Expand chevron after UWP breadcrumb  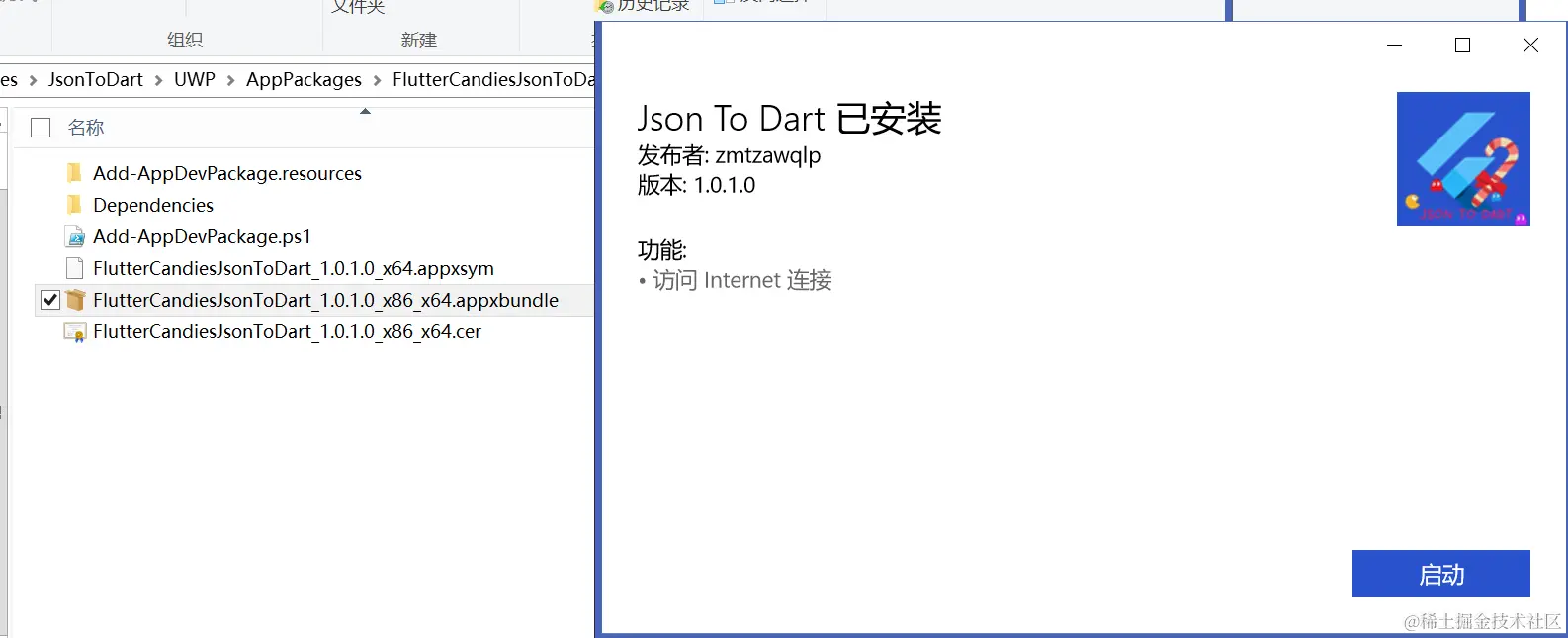(x=230, y=80)
